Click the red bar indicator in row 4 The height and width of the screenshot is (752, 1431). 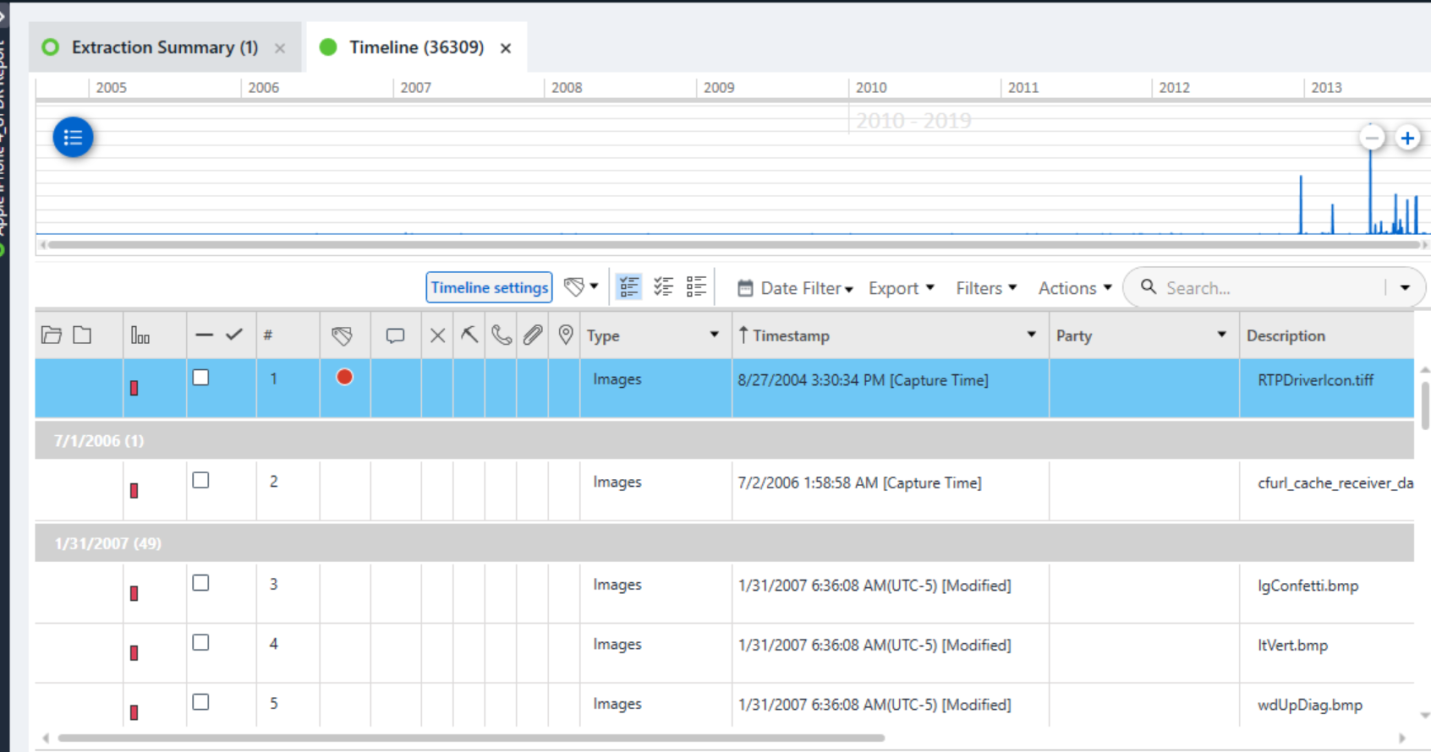(134, 653)
